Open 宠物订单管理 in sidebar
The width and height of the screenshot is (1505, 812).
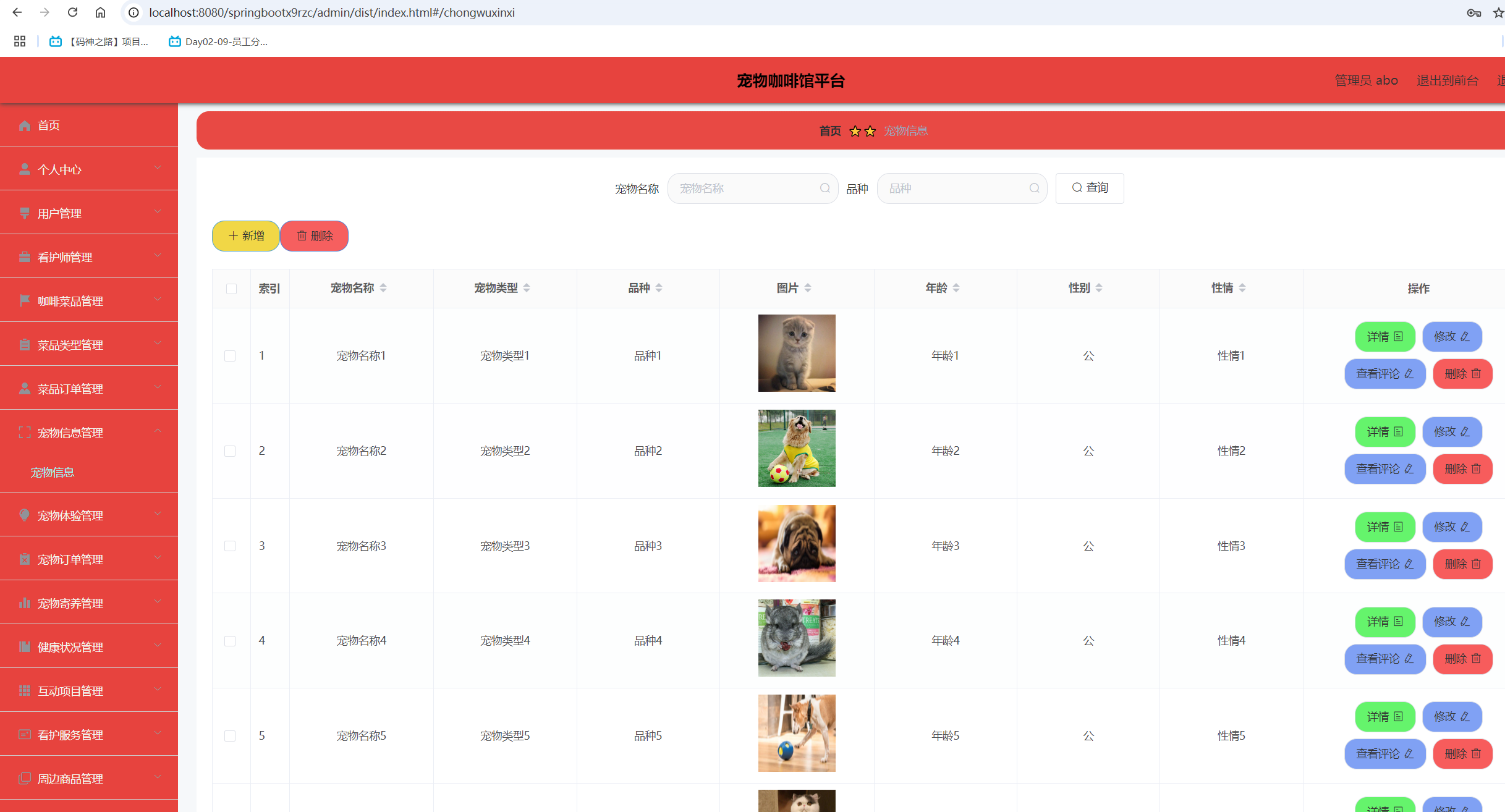click(70, 559)
